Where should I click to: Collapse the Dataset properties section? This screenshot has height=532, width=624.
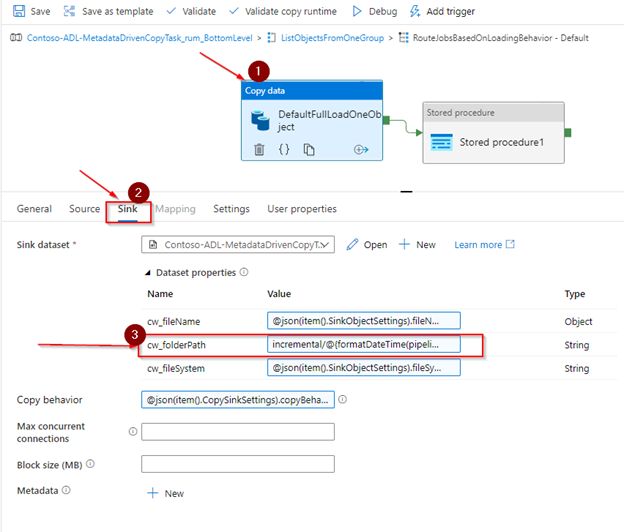point(150,272)
